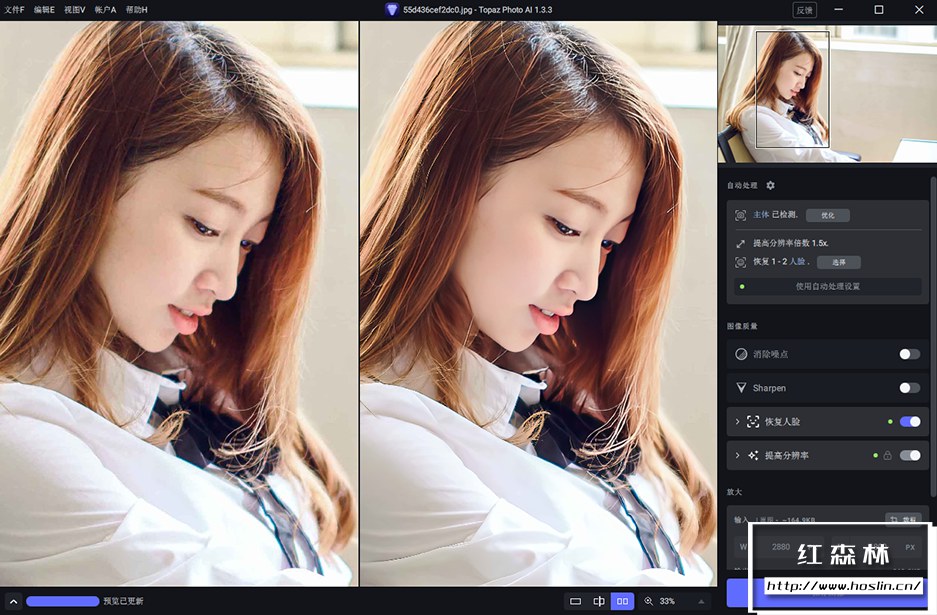The image size is (937, 615).
Task: Click the 放大 section heading
Action: (734, 492)
